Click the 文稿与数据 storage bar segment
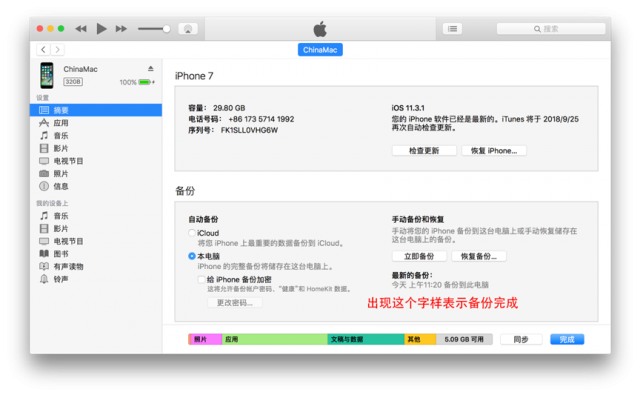This screenshot has width=640, height=395. 366,339
